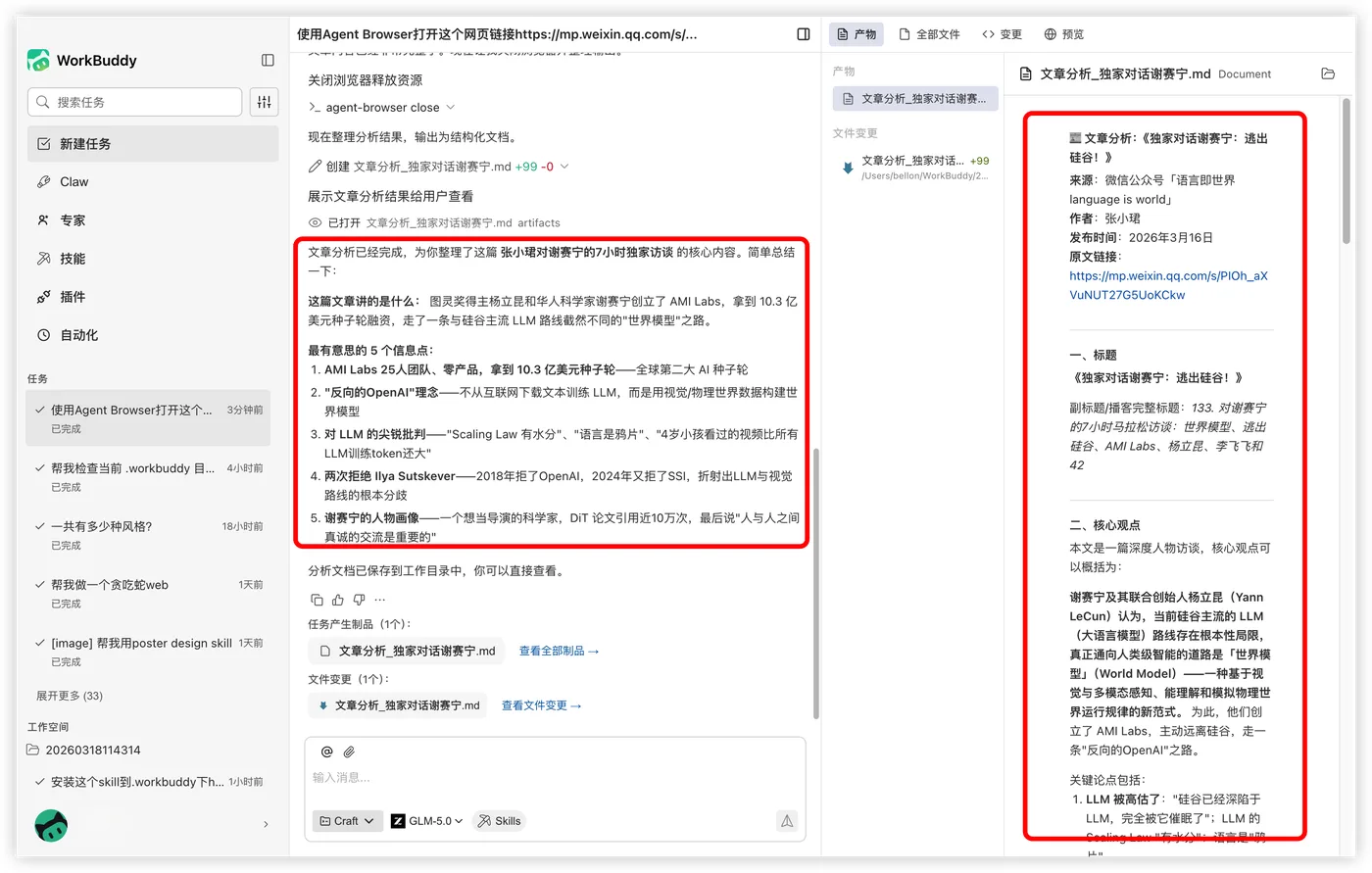This screenshot has width=1372, height=873.
Task: Switch to the 预览 tab
Action: [1064, 34]
